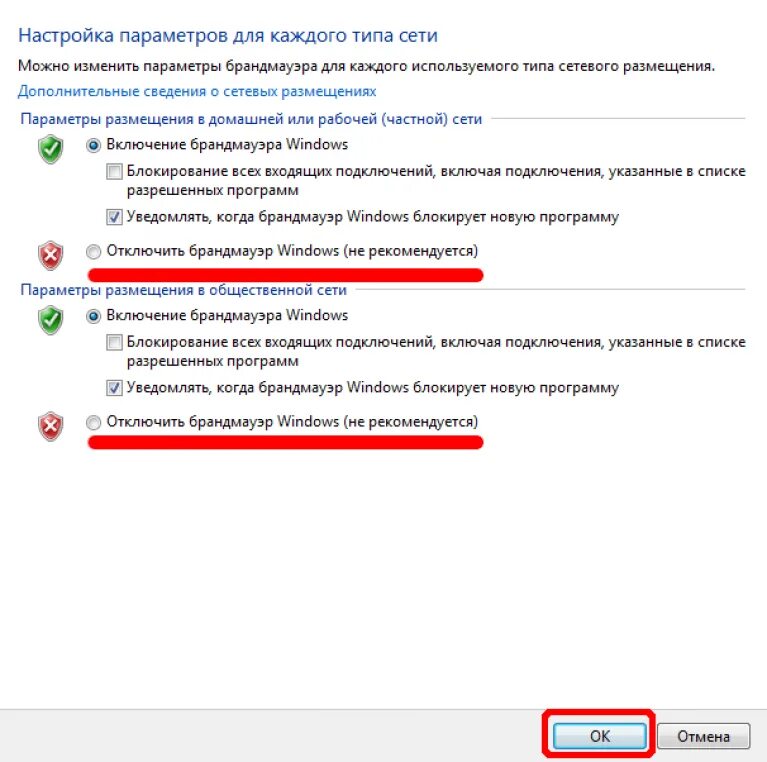This screenshot has width=767, height=762.
Task: Select 'Включение брандмауэра Windows' radio for private network
Action: [93, 145]
